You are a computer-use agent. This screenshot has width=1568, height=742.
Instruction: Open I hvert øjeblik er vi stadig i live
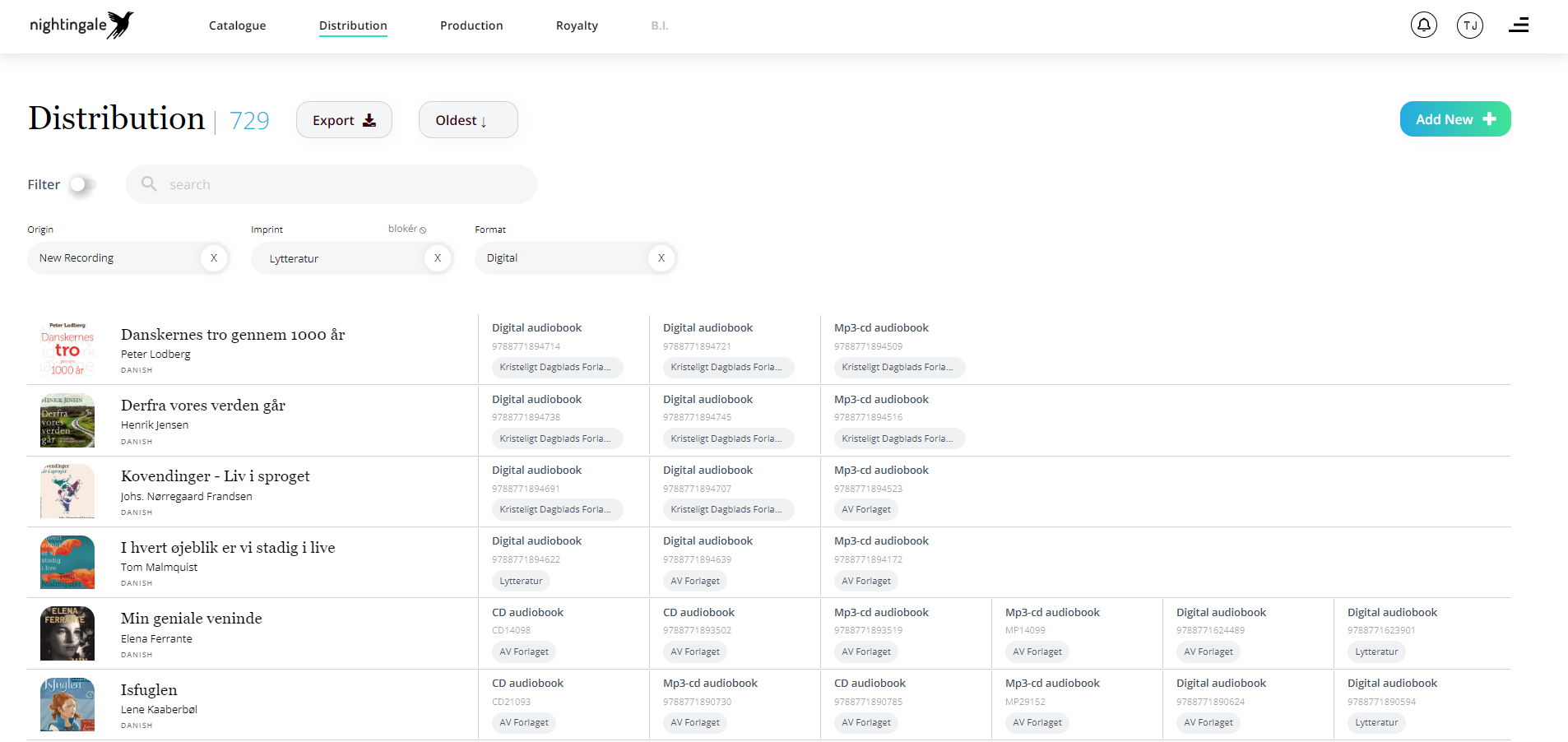(228, 547)
